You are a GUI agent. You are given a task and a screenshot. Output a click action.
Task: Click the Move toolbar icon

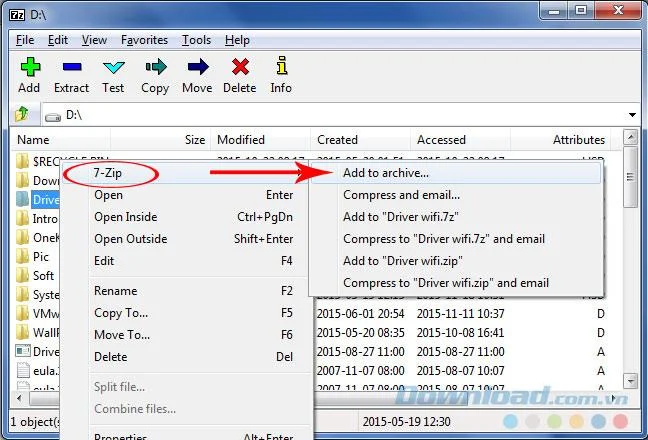(x=198, y=67)
